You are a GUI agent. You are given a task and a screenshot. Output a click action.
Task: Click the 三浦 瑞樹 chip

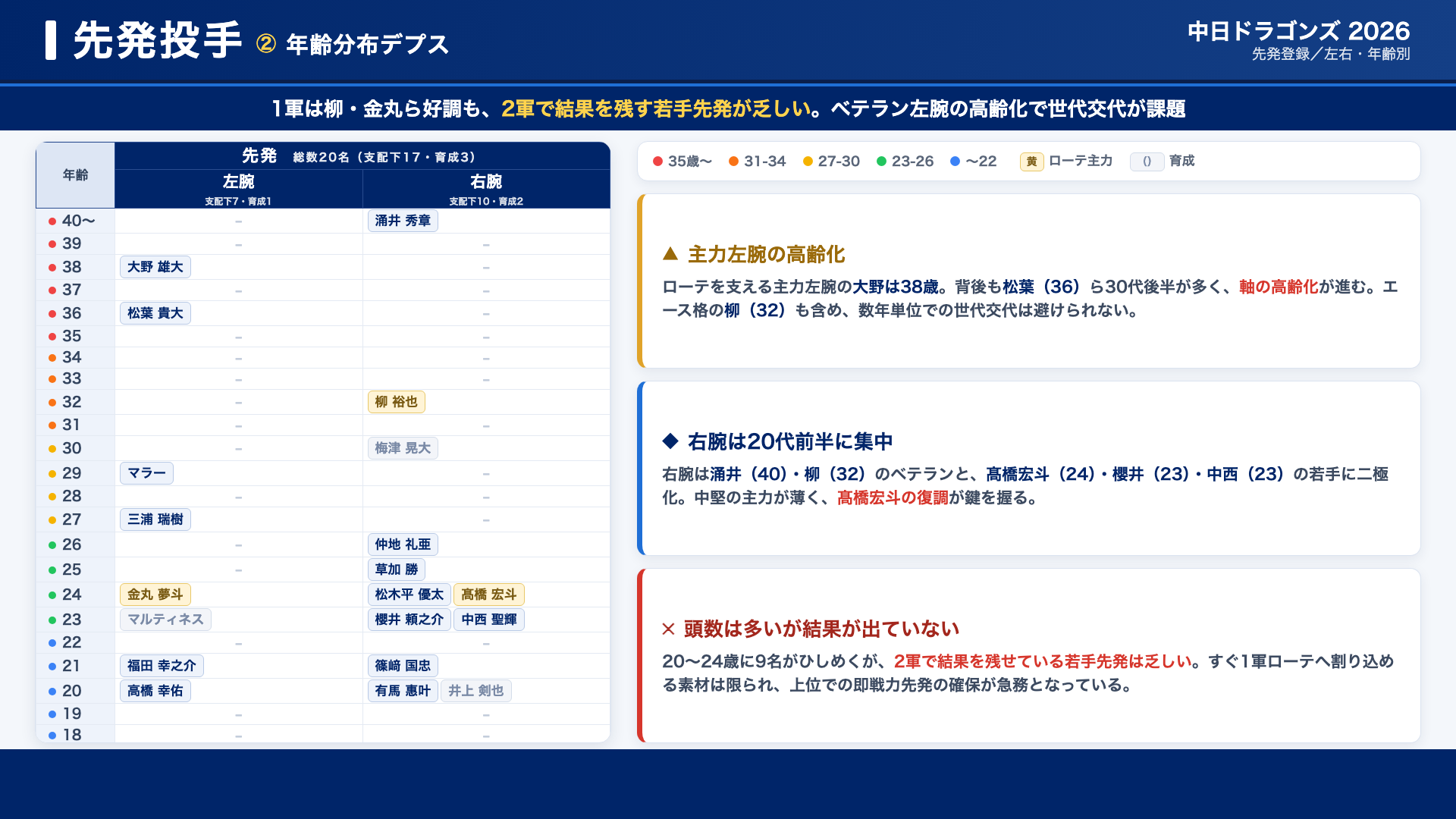155,519
